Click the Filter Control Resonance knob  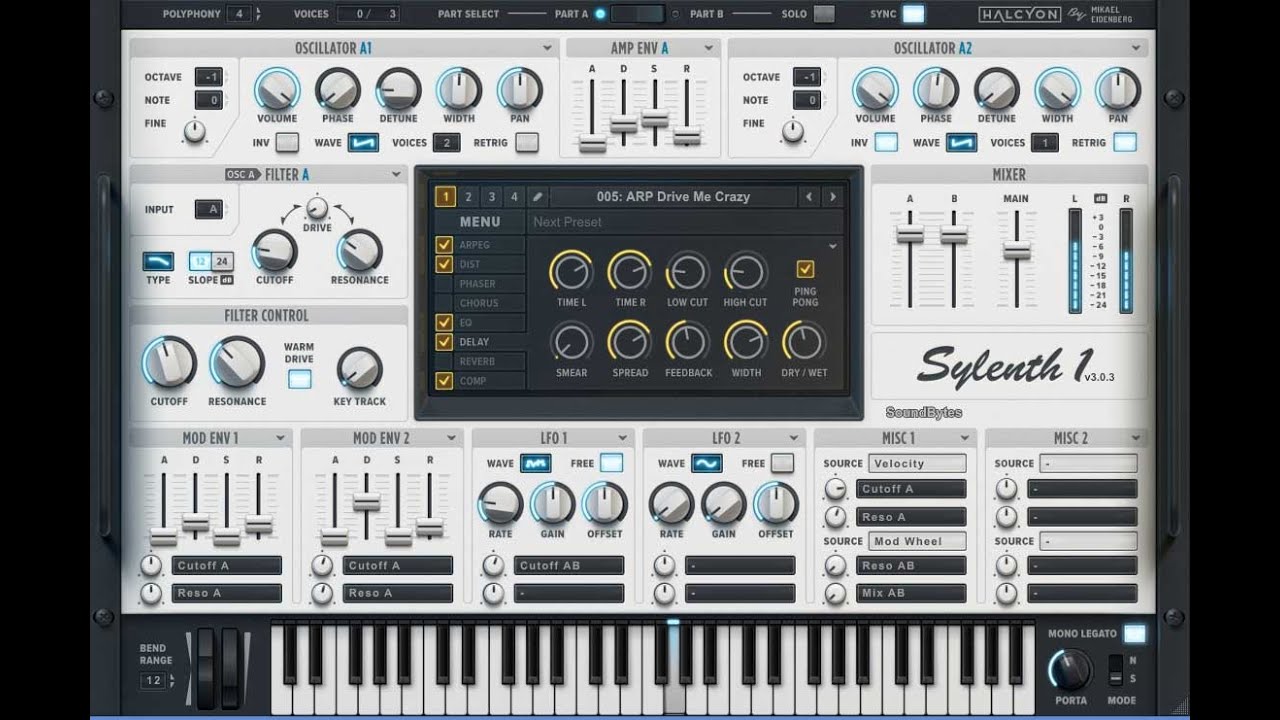coord(237,363)
